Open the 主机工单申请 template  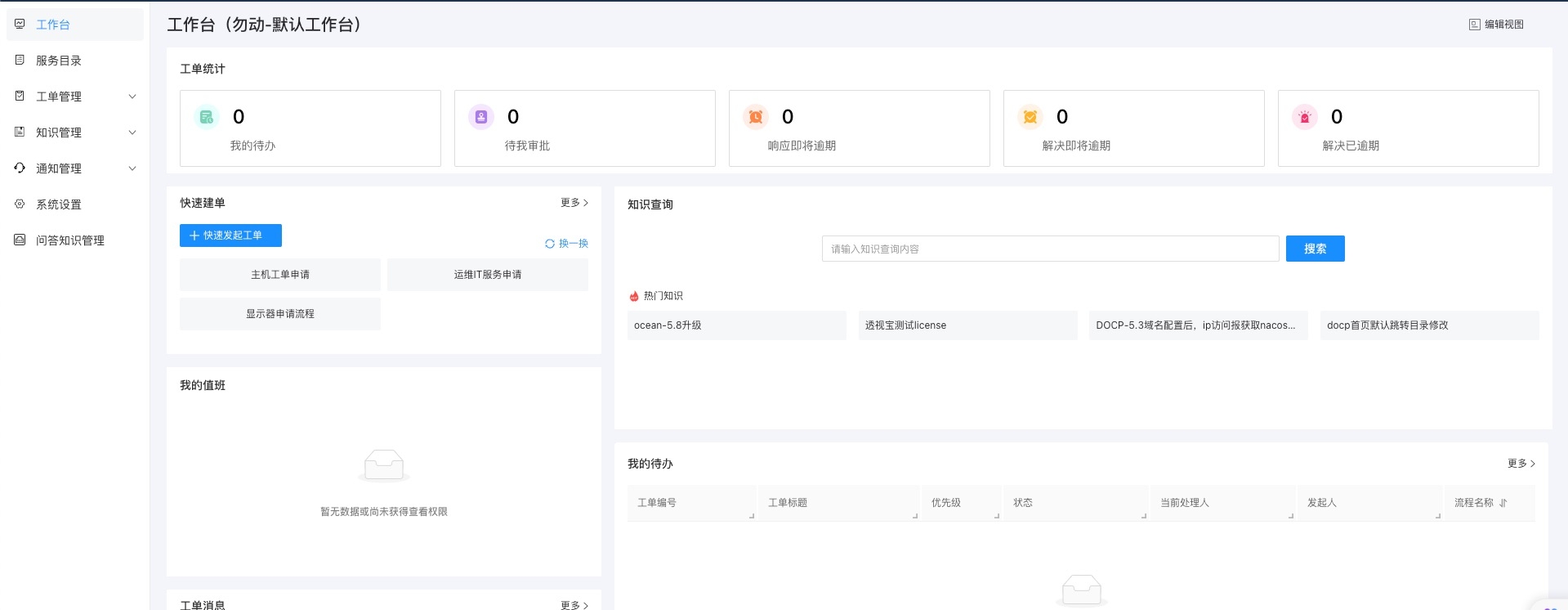(280, 275)
